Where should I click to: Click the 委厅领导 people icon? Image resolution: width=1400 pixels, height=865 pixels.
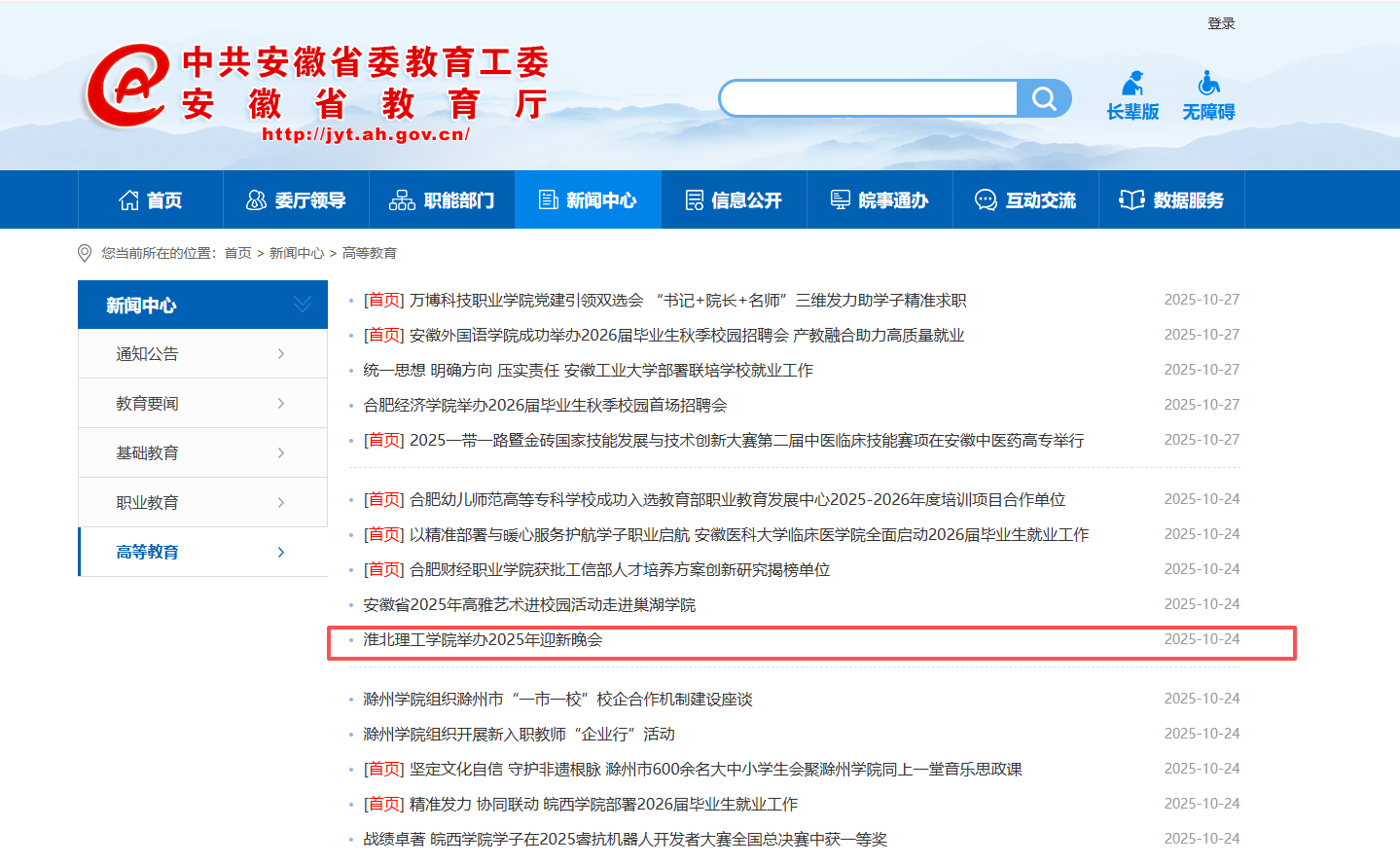[256, 200]
